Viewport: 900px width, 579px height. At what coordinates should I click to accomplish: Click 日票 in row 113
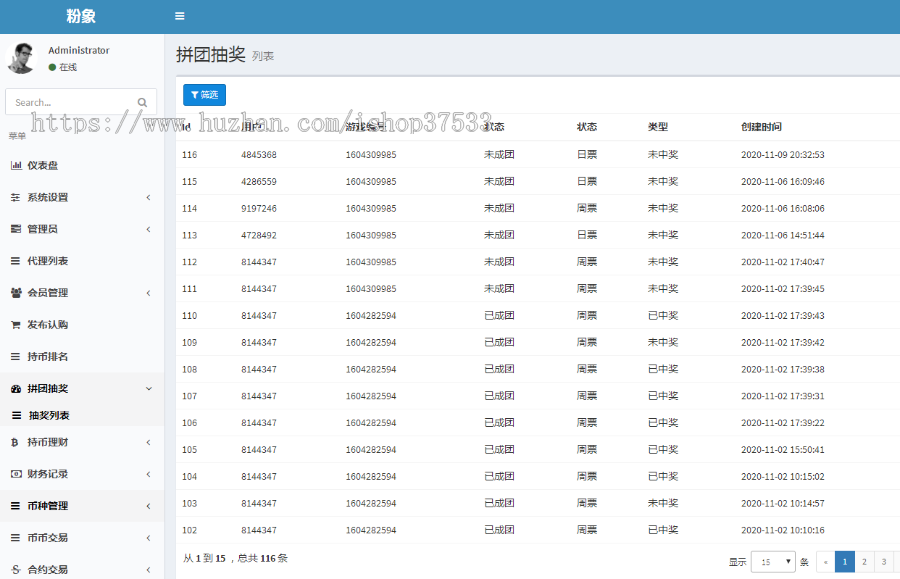point(587,235)
